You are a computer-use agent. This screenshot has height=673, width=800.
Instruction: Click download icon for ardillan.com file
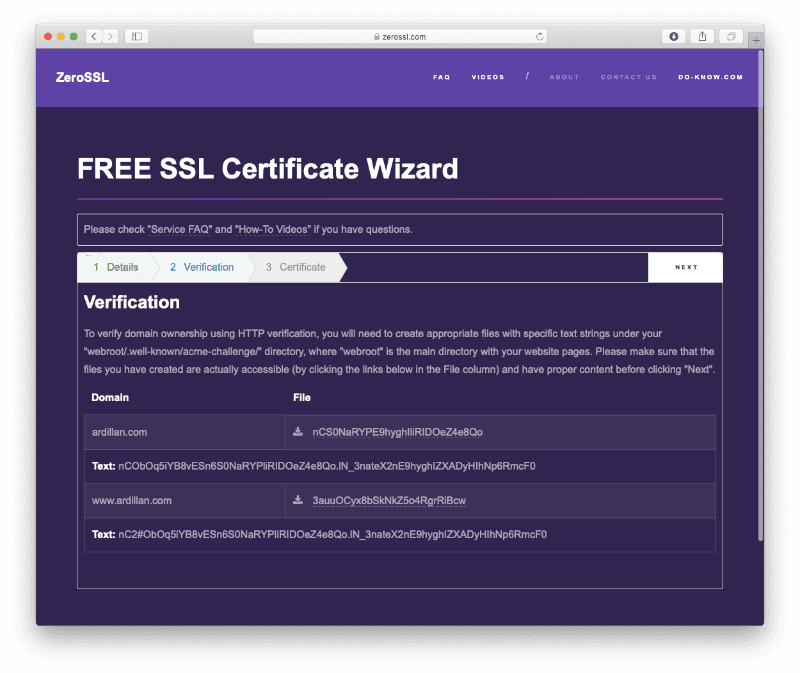tap(298, 432)
